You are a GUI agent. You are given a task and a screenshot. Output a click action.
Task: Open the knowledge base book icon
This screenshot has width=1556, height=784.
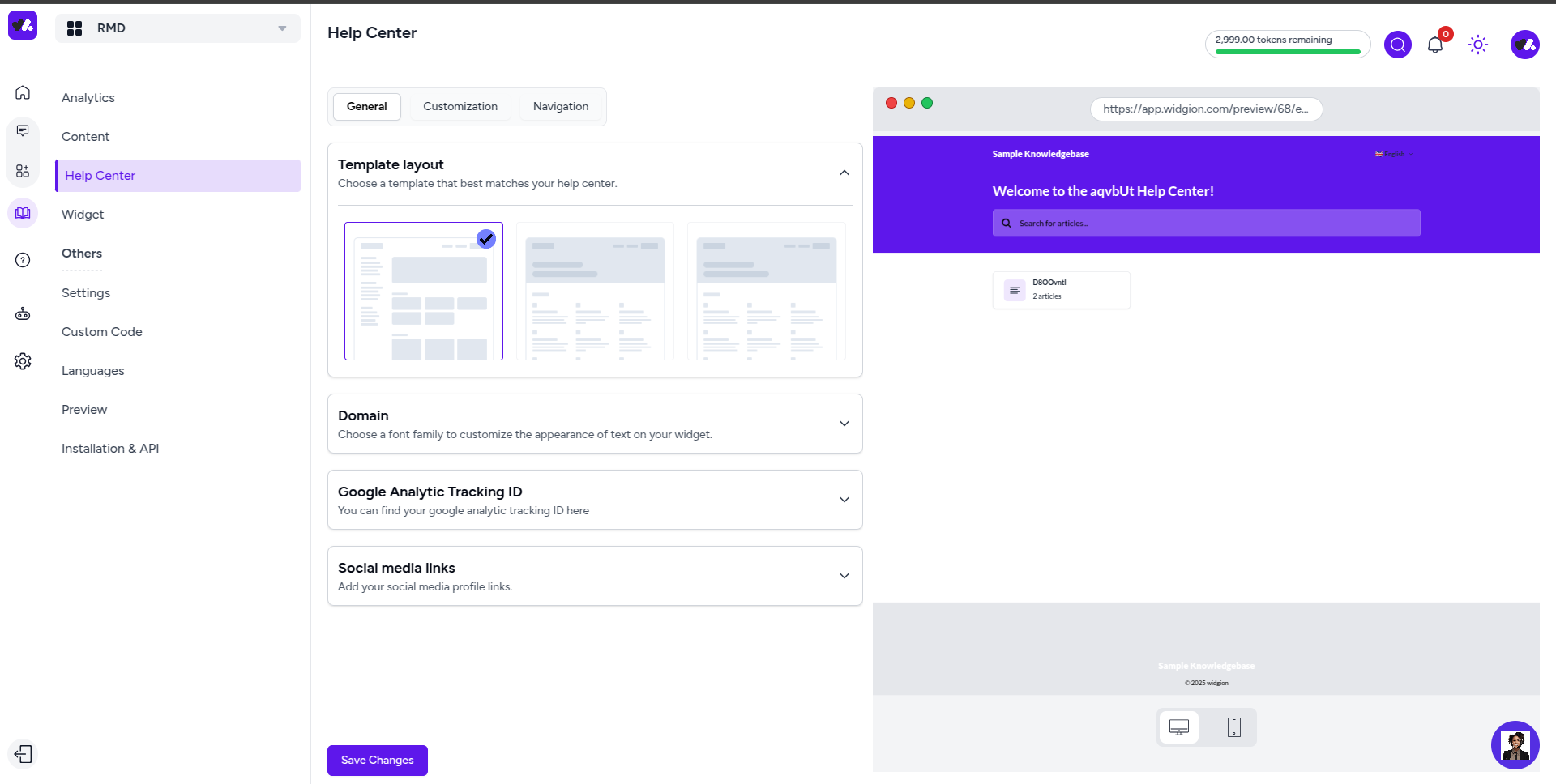coord(23,213)
